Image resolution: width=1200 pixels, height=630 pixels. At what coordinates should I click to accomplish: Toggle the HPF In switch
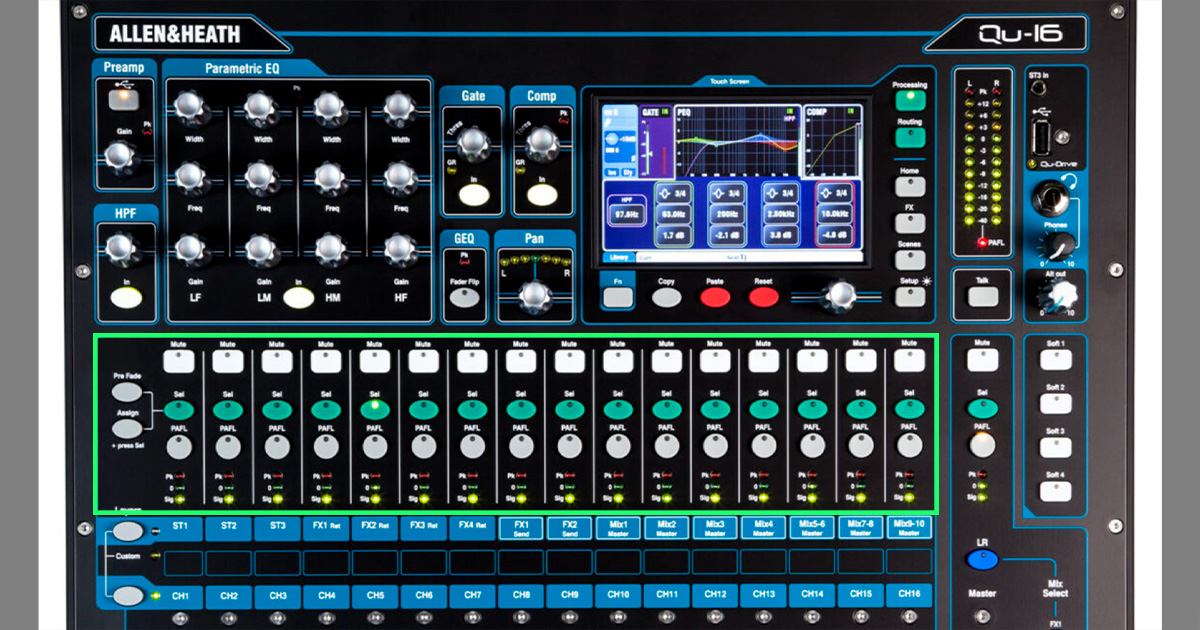click(x=126, y=296)
